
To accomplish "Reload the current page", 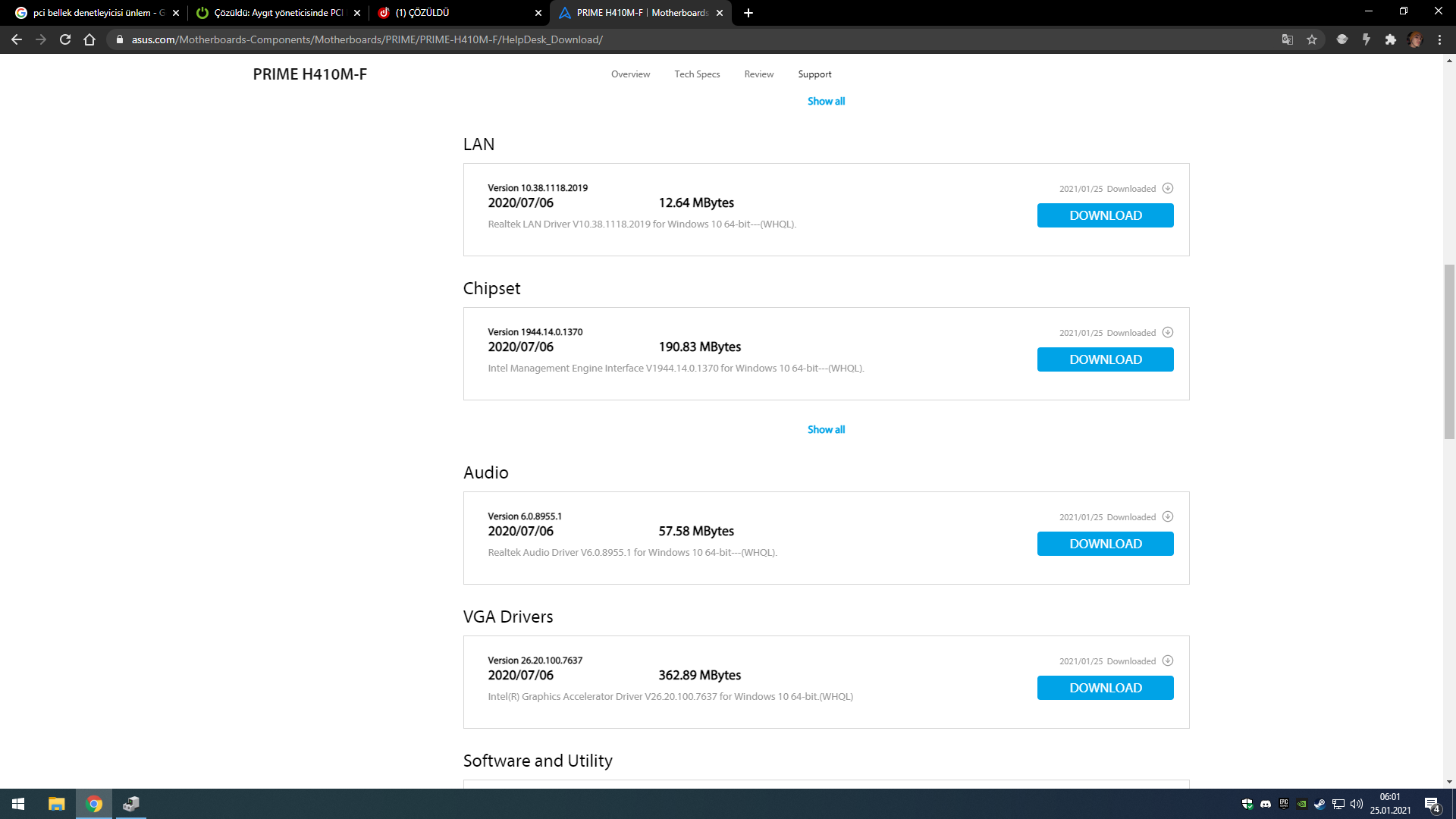I will click(x=65, y=39).
